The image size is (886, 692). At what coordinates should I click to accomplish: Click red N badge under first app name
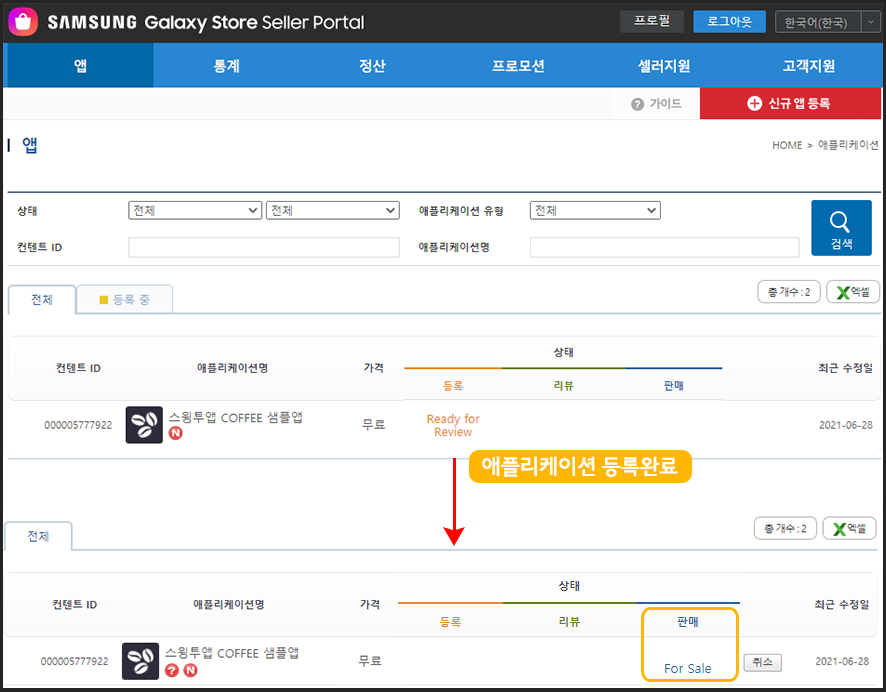click(x=175, y=434)
